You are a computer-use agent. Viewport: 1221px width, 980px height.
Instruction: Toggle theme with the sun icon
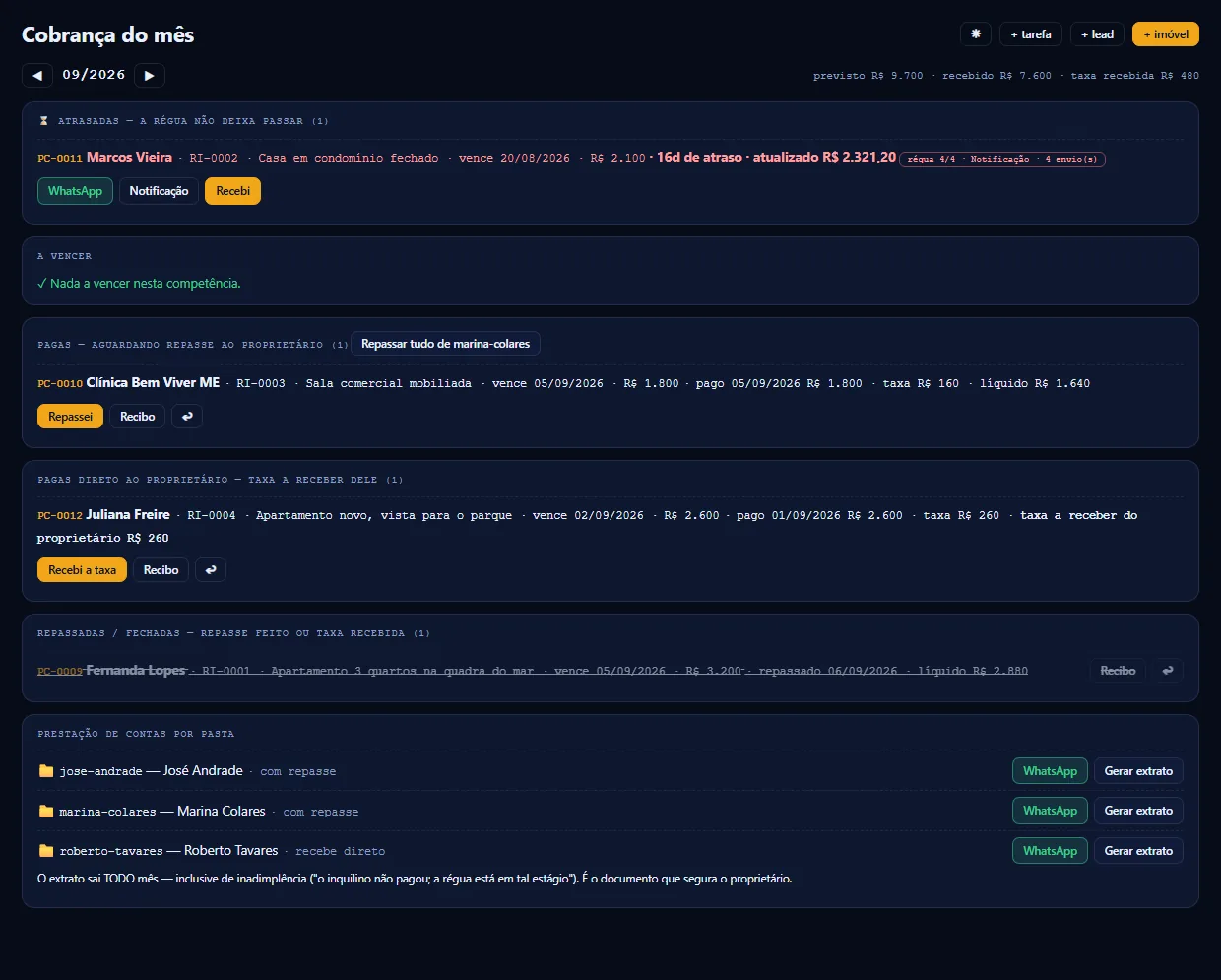[x=976, y=33]
